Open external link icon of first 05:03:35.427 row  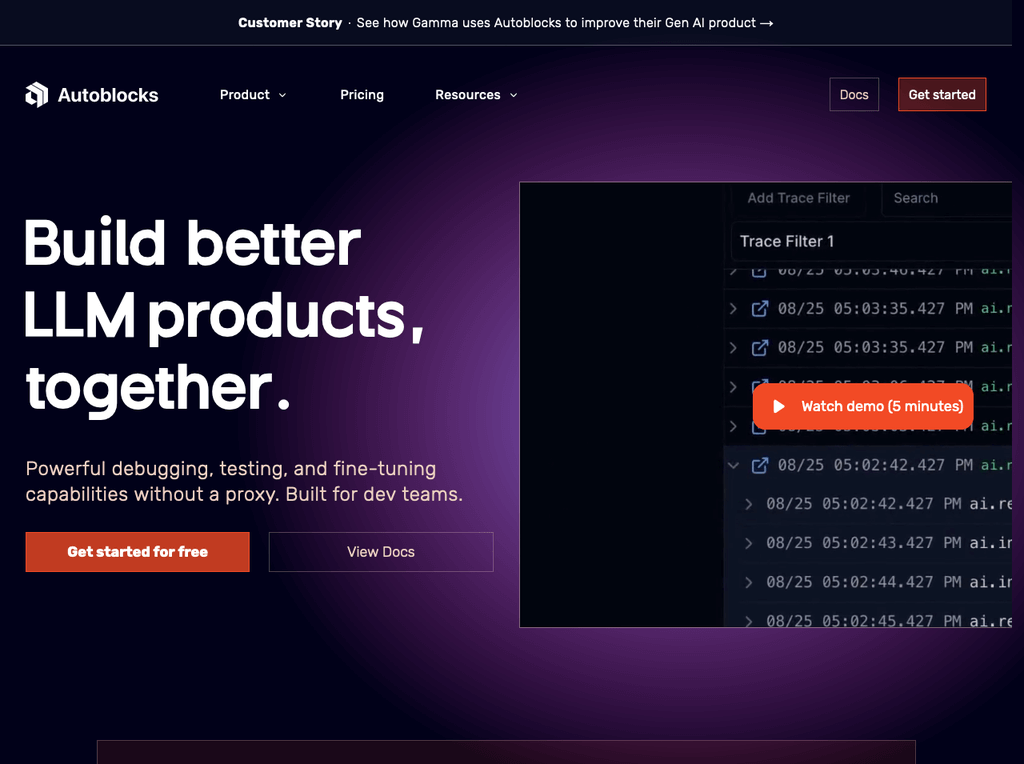point(760,308)
